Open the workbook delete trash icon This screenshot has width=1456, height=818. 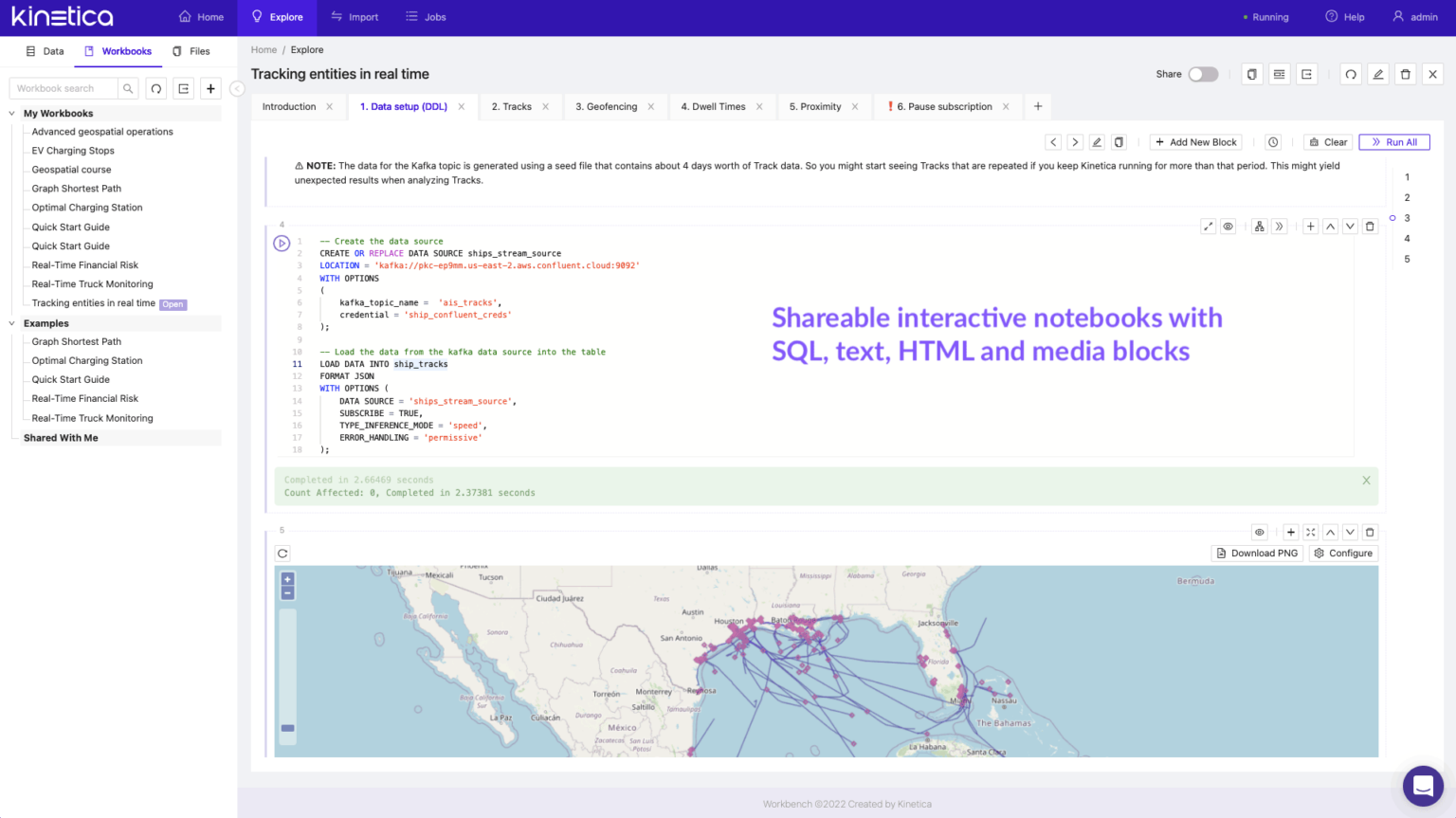(x=1406, y=73)
